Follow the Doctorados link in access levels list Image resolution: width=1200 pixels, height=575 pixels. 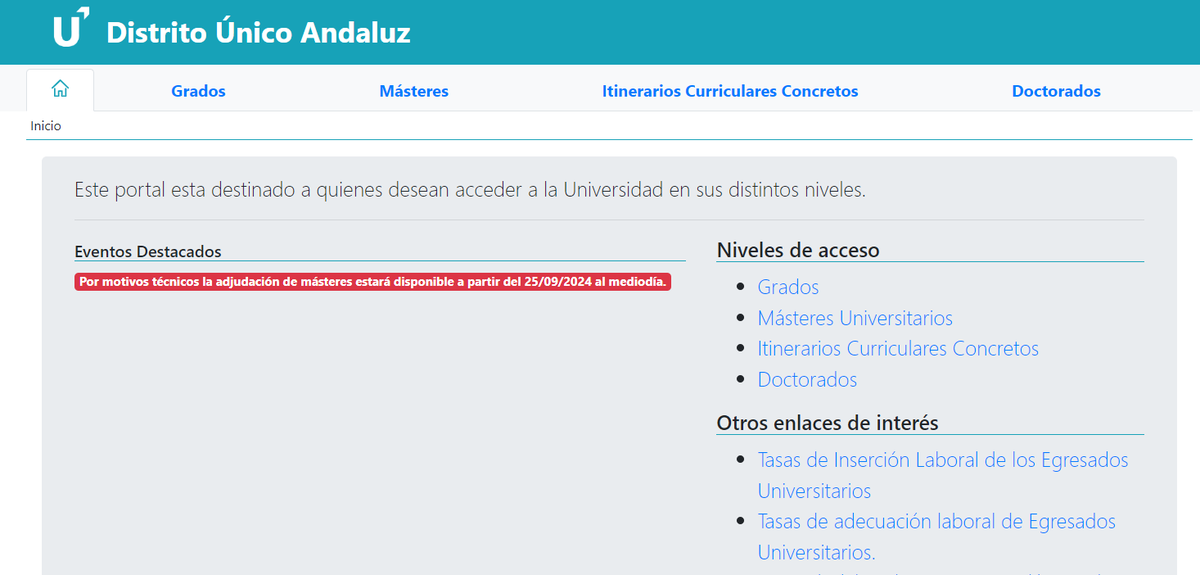(807, 380)
